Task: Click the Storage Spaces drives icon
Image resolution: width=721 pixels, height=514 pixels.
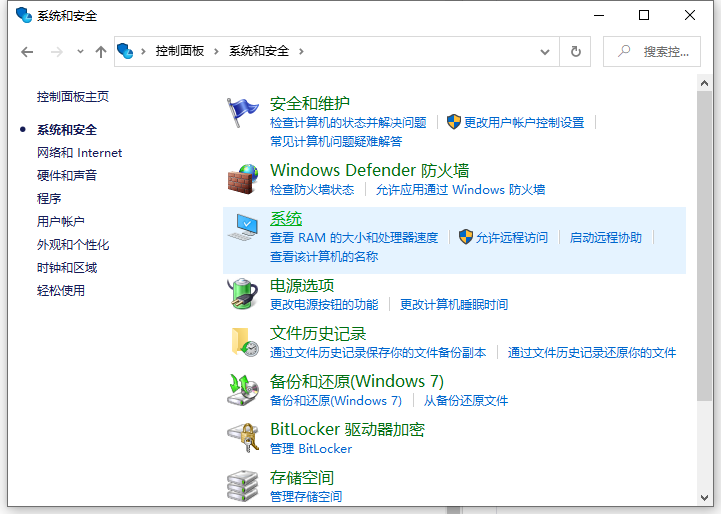Action: 243,485
